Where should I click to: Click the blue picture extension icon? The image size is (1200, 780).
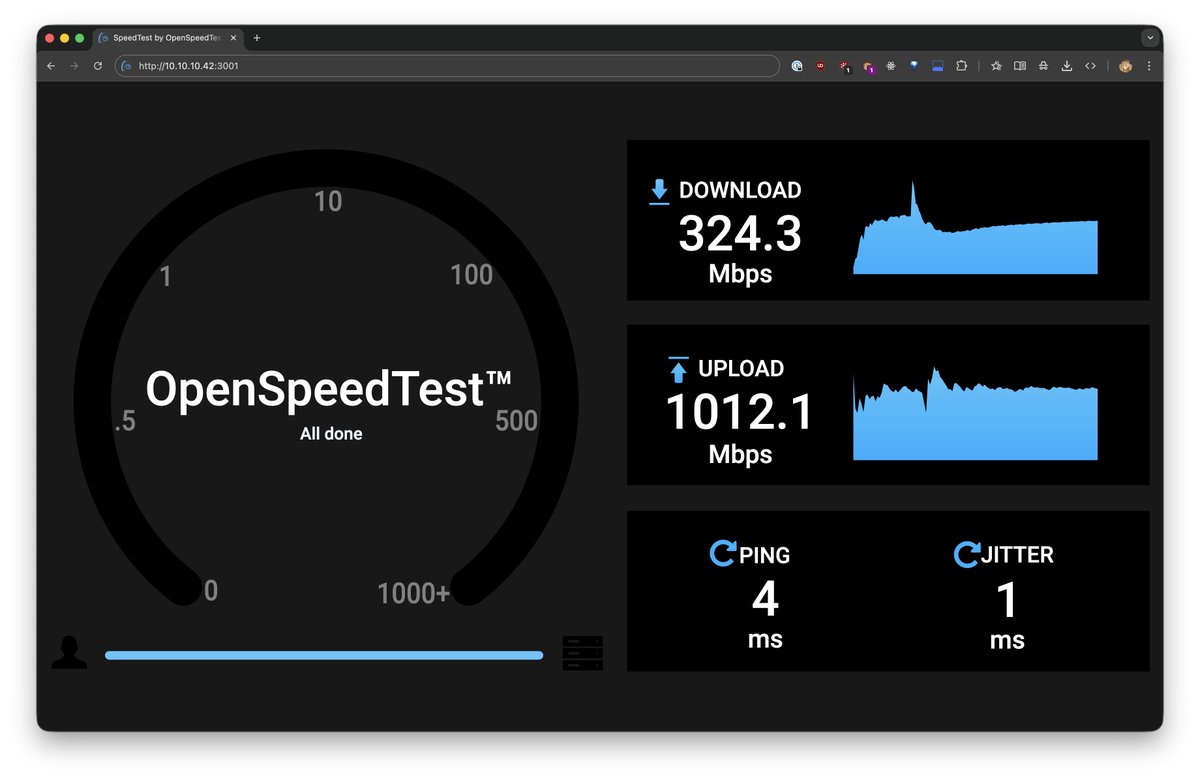click(x=938, y=66)
